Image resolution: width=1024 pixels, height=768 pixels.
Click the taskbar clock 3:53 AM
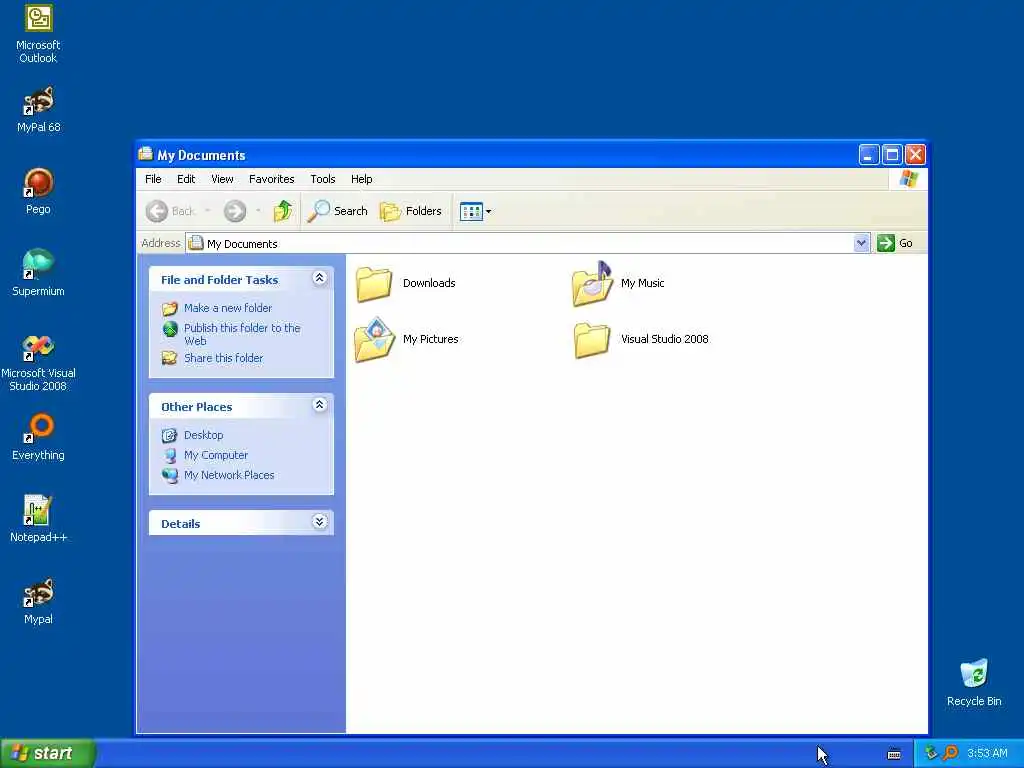click(x=987, y=754)
